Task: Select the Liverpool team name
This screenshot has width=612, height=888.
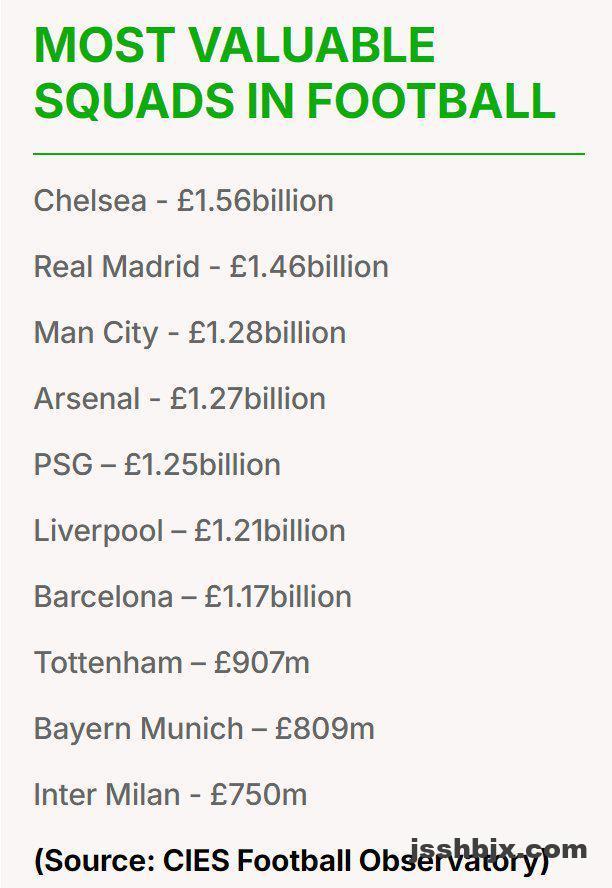Action: click(98, 531)
